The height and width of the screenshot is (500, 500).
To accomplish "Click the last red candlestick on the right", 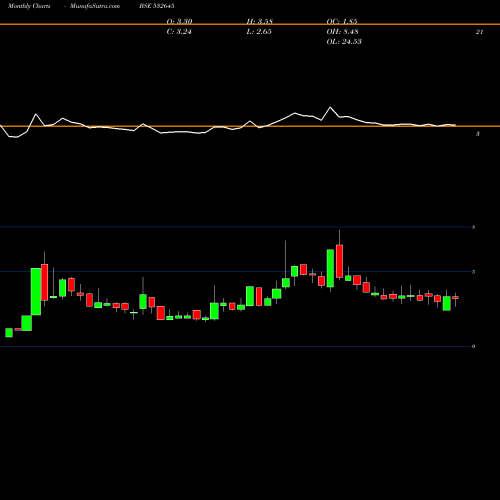I will coord(455,297).
